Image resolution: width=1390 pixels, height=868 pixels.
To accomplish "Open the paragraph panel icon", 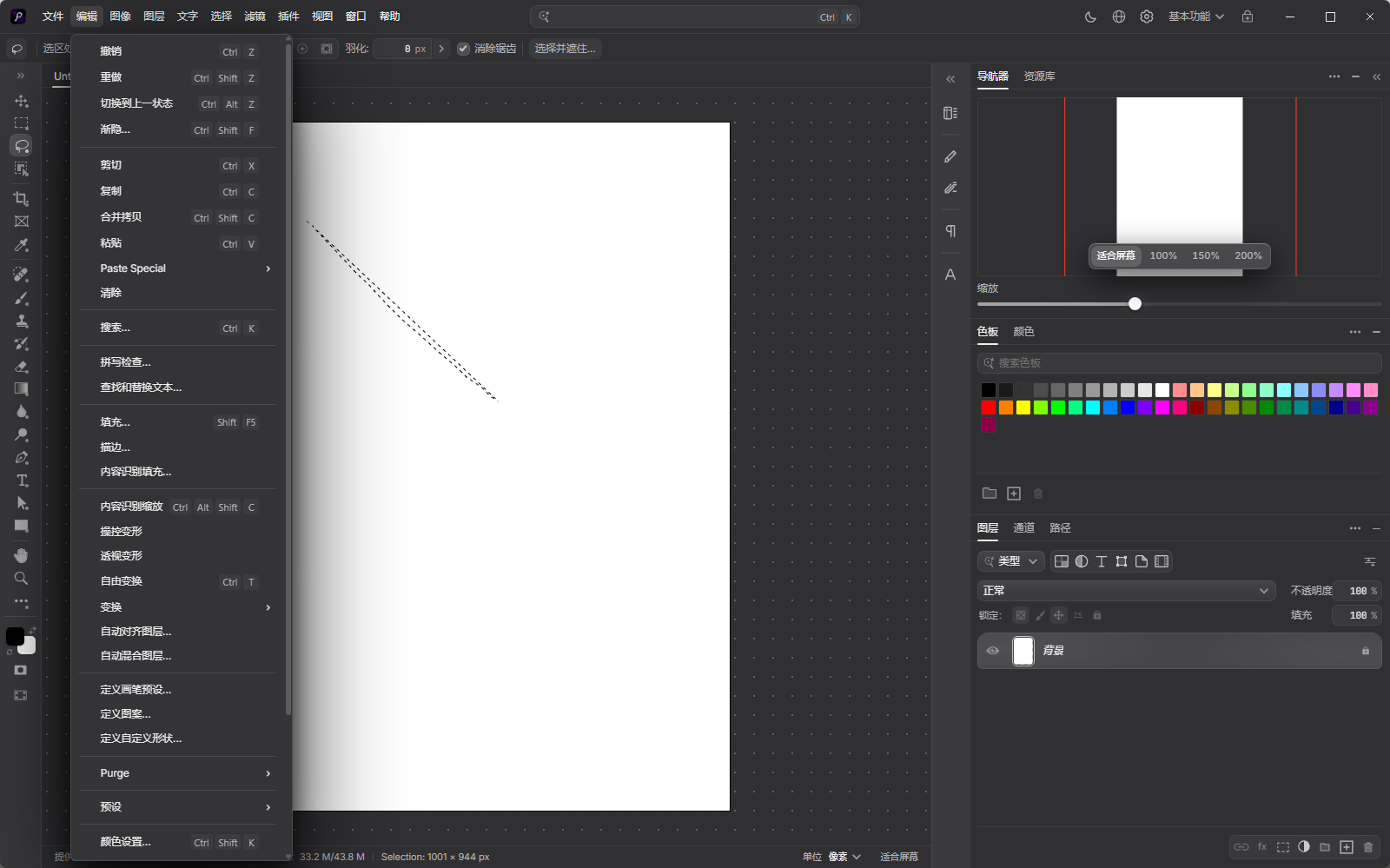I will coord(950,230).
